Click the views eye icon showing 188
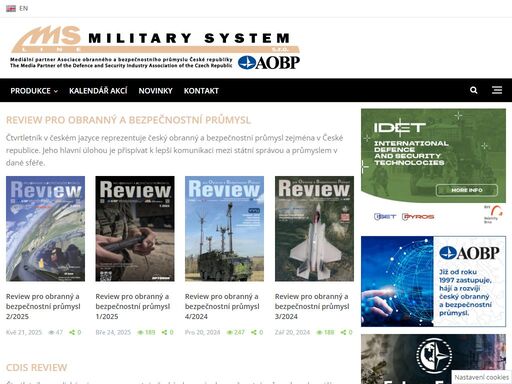Screen dimensions: 512x384 coord(319,332)
